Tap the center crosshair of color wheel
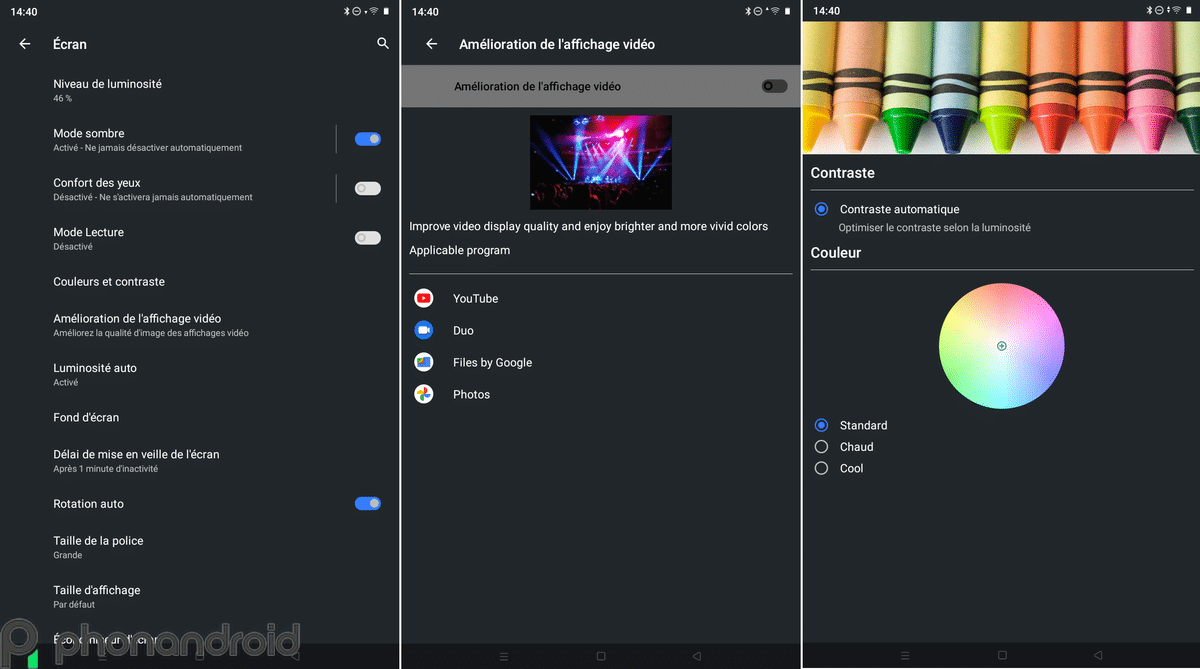 (x=1002, y=346)
